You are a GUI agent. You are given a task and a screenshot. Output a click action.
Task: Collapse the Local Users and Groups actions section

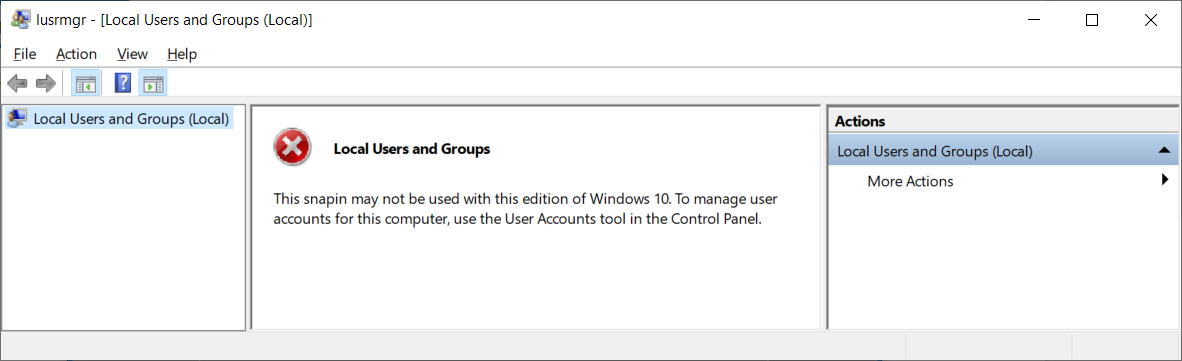(x=1163, y=151)
